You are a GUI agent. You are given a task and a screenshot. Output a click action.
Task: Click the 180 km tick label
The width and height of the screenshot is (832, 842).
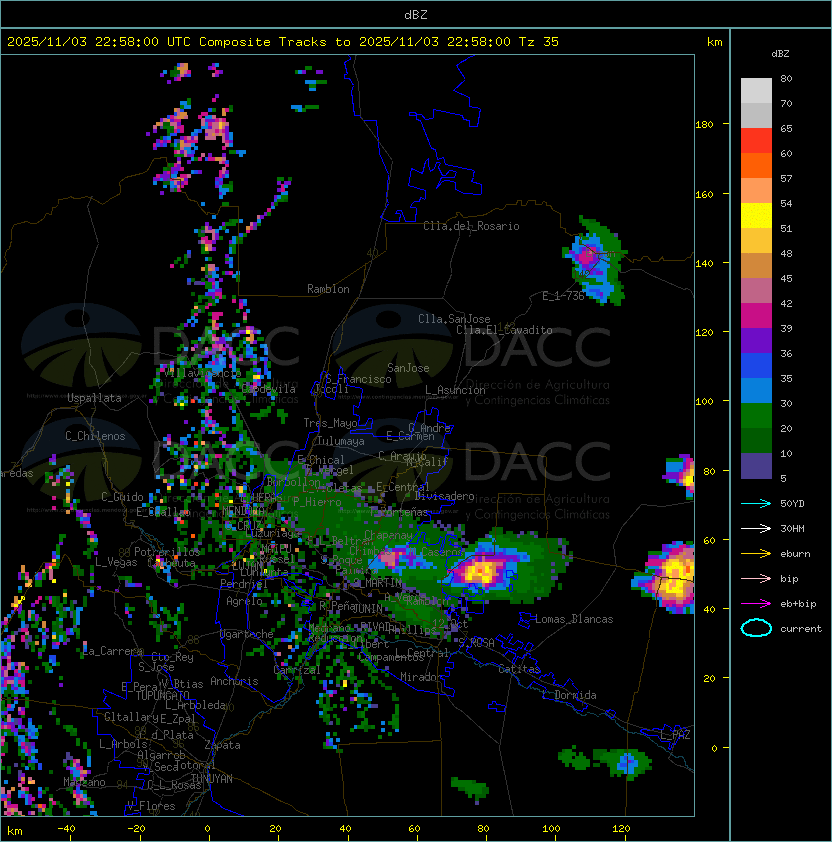[704, 125]
